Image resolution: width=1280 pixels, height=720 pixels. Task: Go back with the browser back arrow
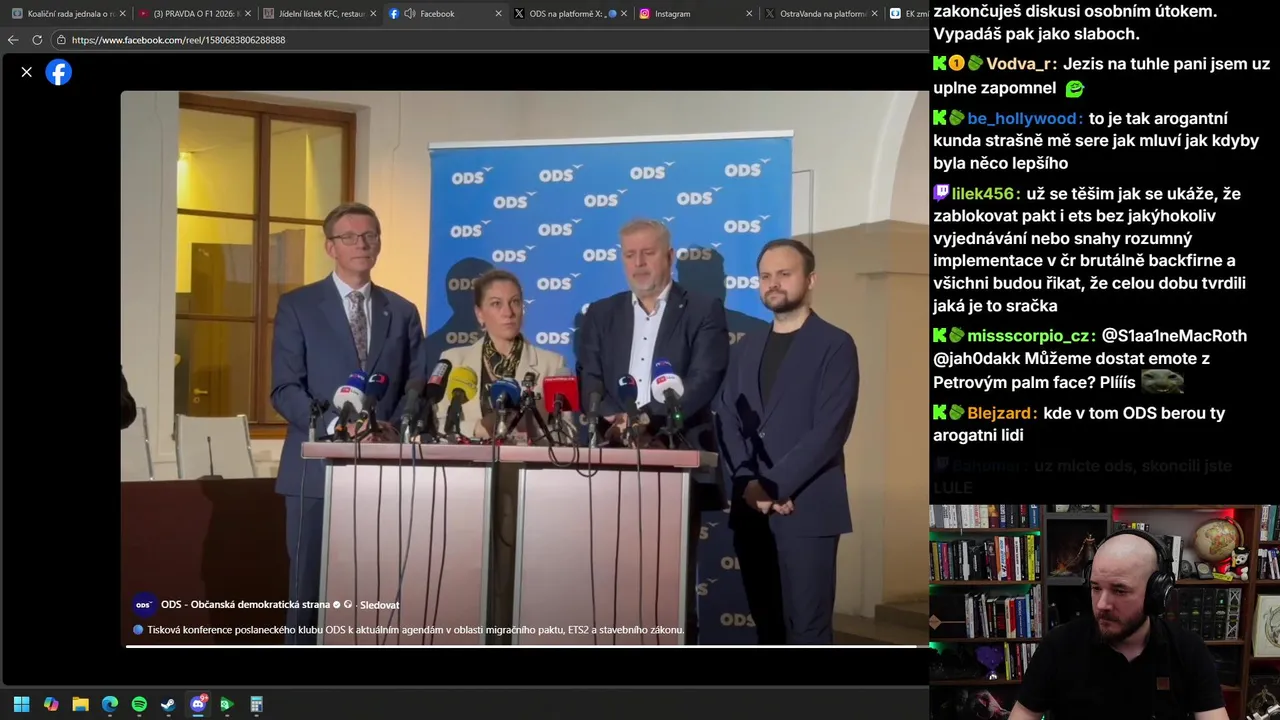13,40
